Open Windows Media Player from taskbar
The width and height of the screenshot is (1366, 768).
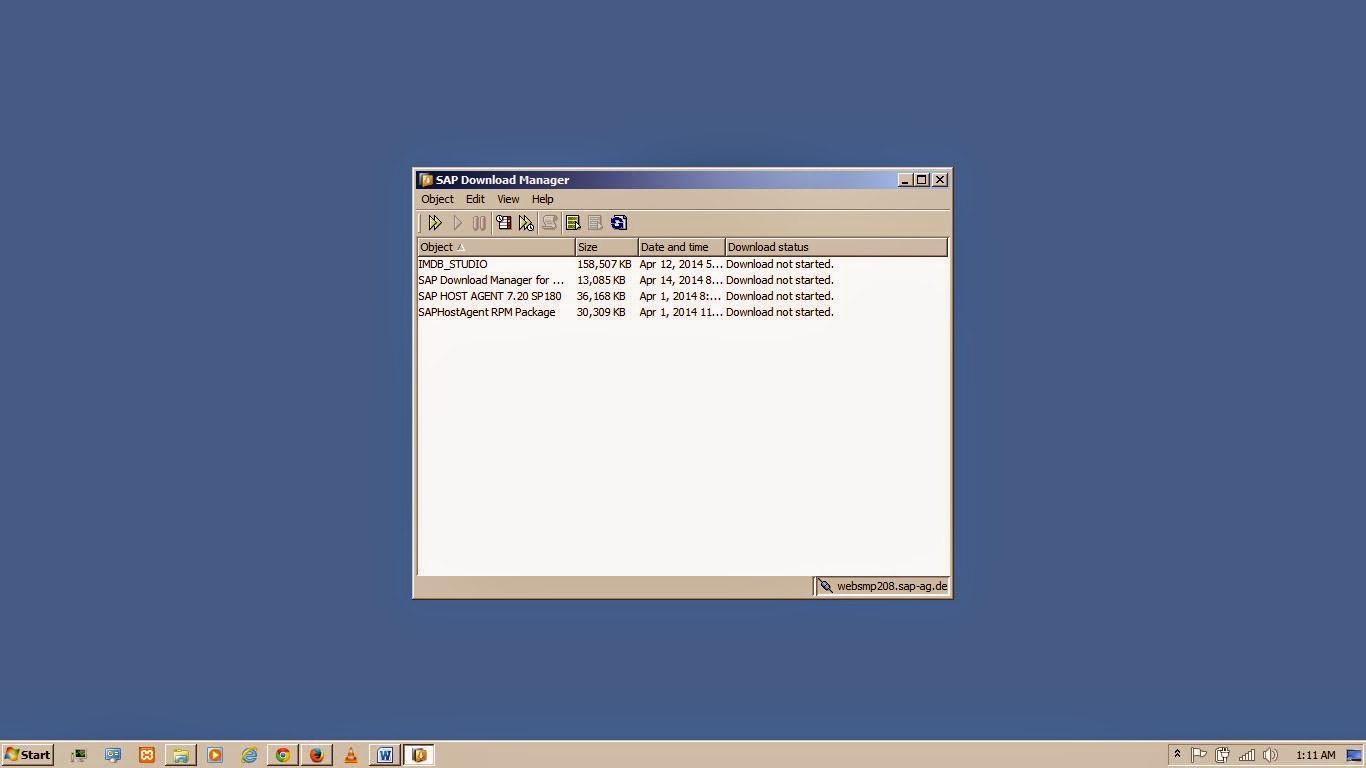click(x=215, y=755)
